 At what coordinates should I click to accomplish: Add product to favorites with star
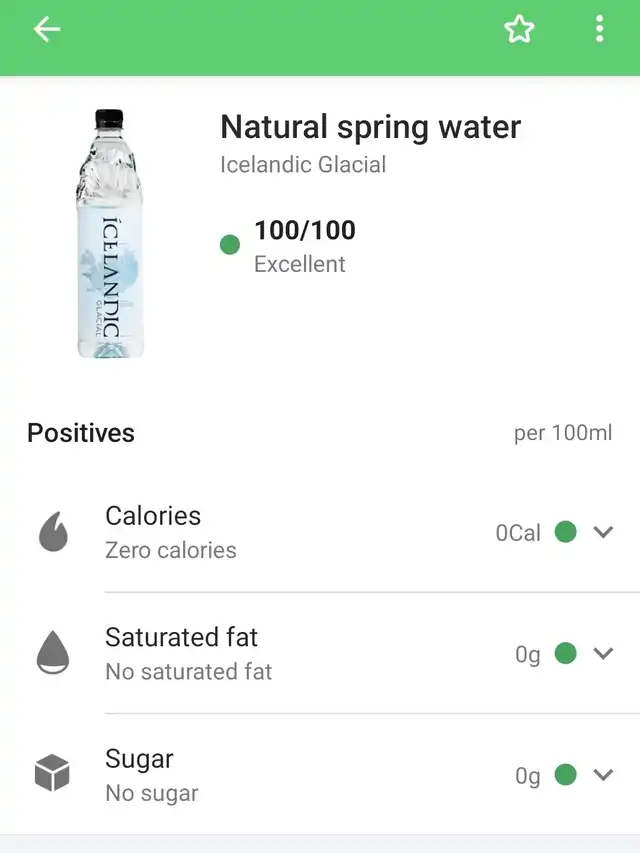pyautogui.click(x=519, y=29)
